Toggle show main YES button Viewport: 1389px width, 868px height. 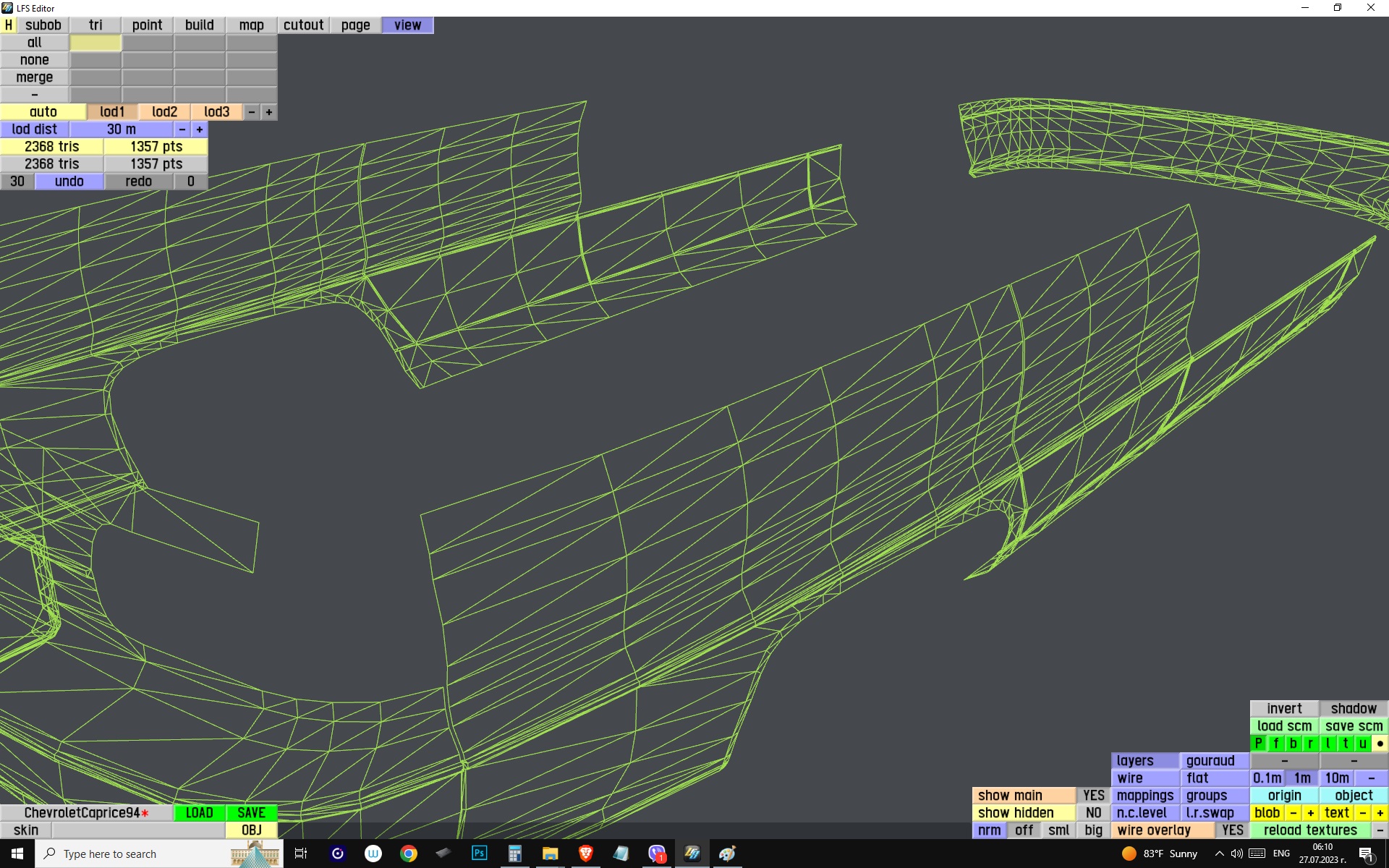tap(1093, 796)
